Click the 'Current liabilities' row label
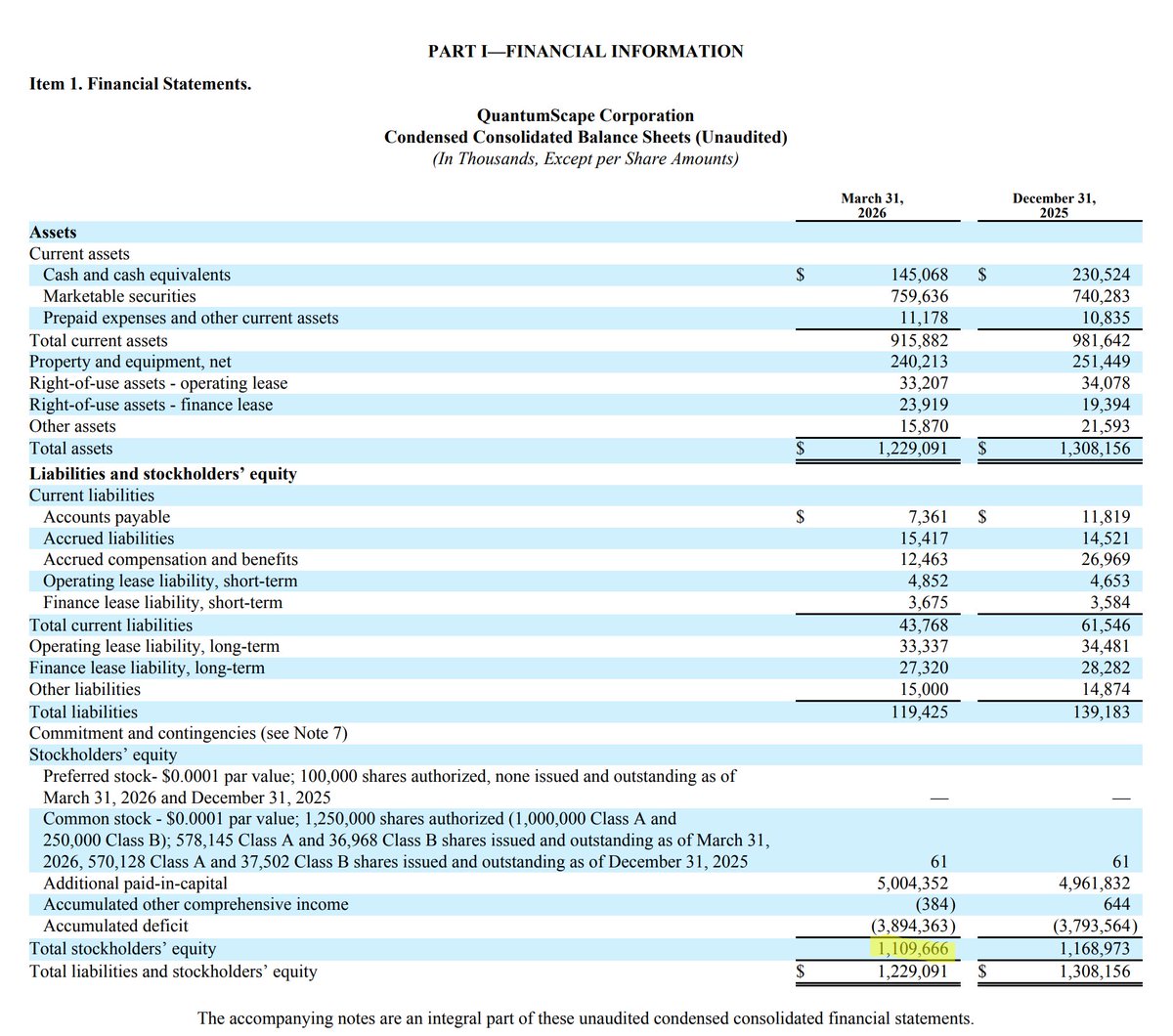 pos(92,496)
